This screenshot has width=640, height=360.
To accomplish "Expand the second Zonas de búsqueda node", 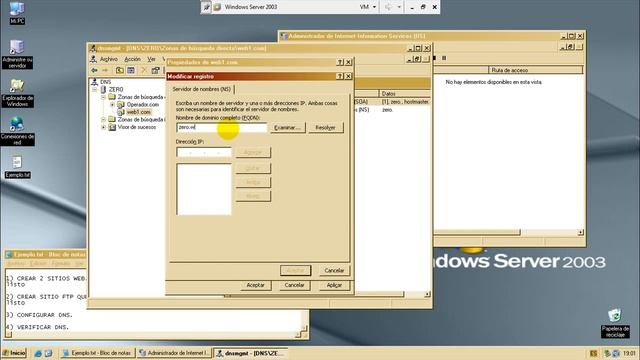I will point(103,120).
